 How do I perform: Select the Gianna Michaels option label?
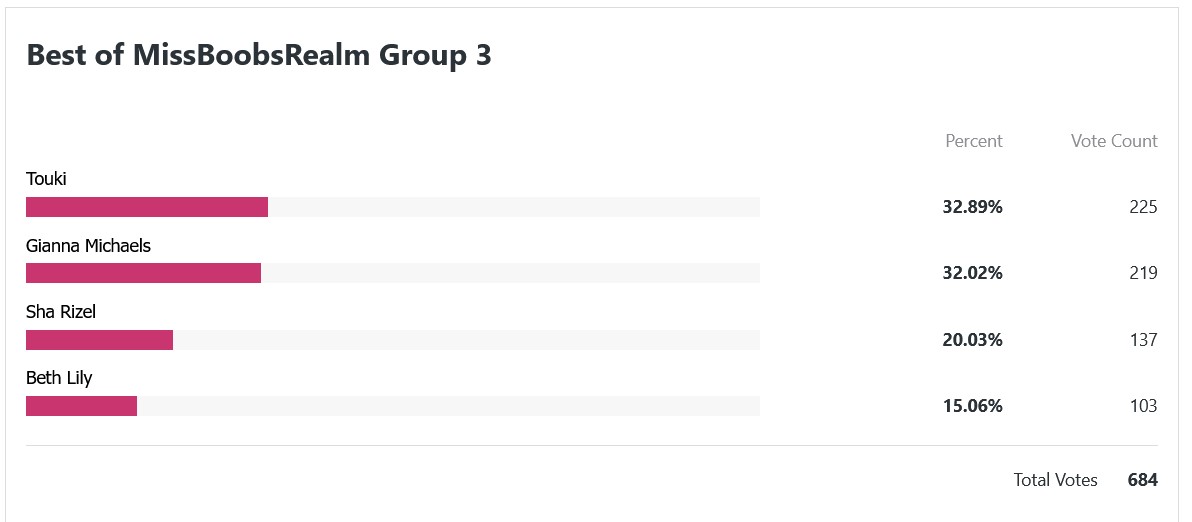pos(88,245)
